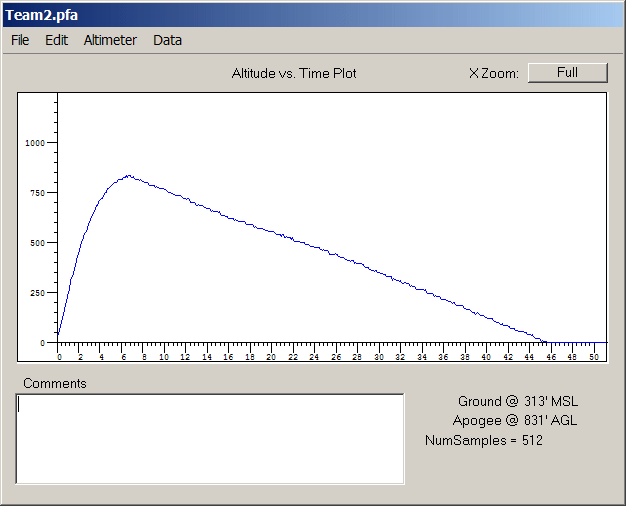The width and height of the screenshot is (626, 506).
Task: Click the 750 label on altitude axis
Action: point(37,193)
